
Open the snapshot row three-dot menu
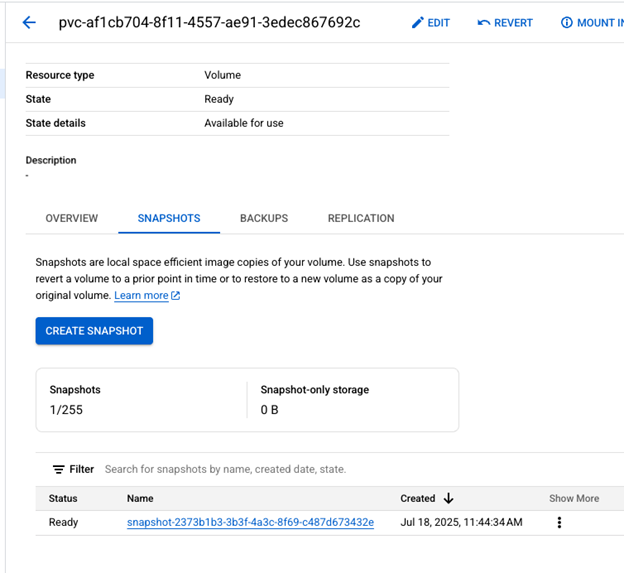(x=559, y=522)
